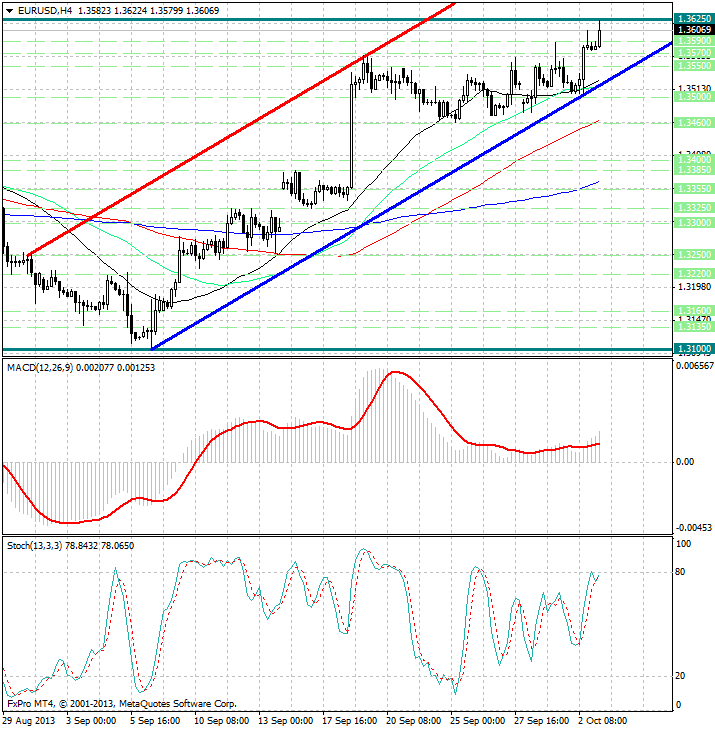715x729 pixels.
Task: Select the 25 Sep 00:00 time label
Action: (x=478, y=721)
